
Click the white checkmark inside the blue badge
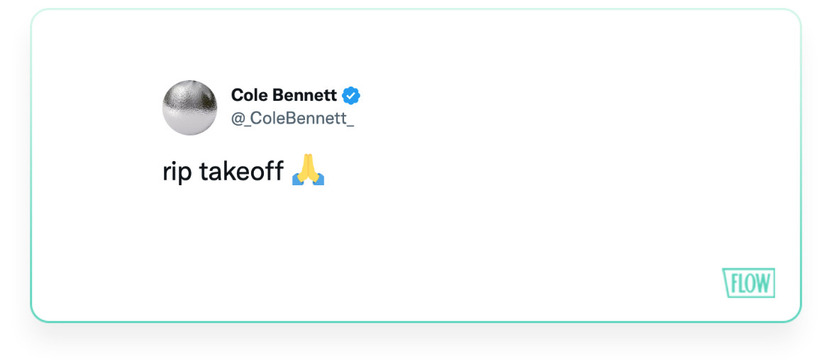(351, 96)
